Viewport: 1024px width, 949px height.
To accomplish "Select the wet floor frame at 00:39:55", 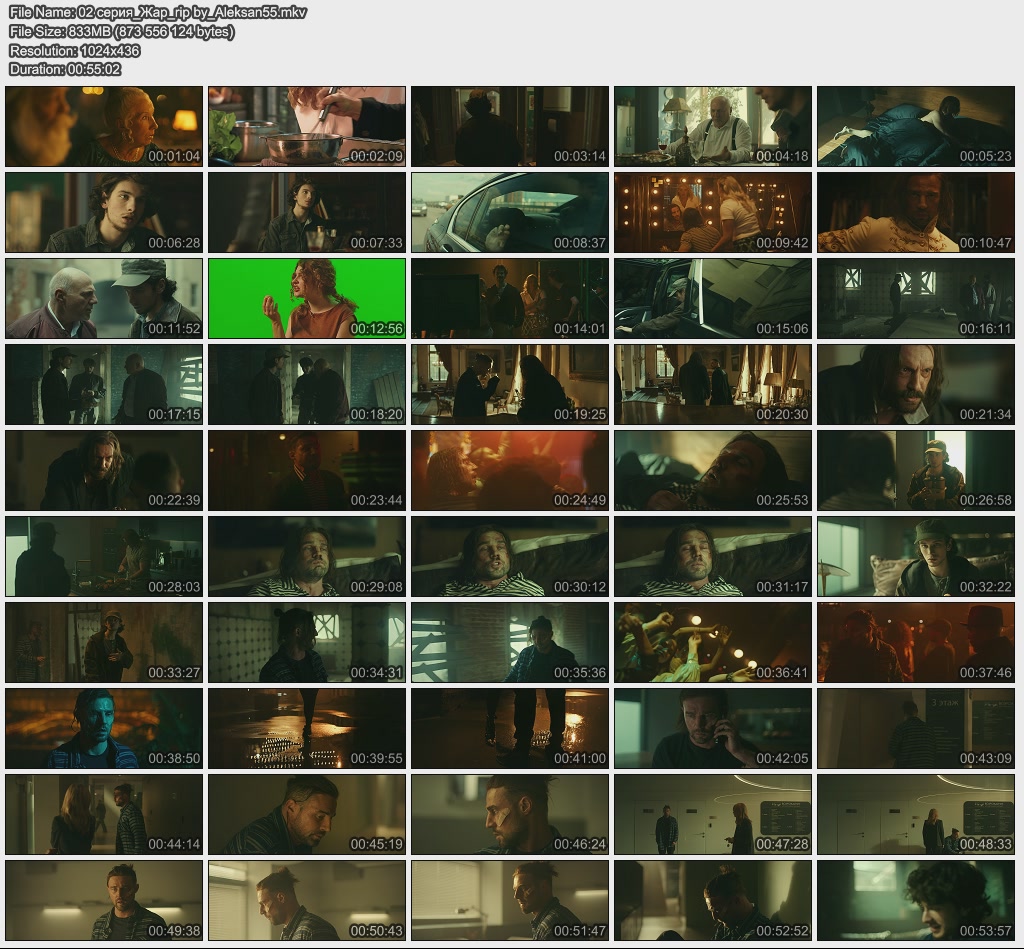I will [307, 728].
